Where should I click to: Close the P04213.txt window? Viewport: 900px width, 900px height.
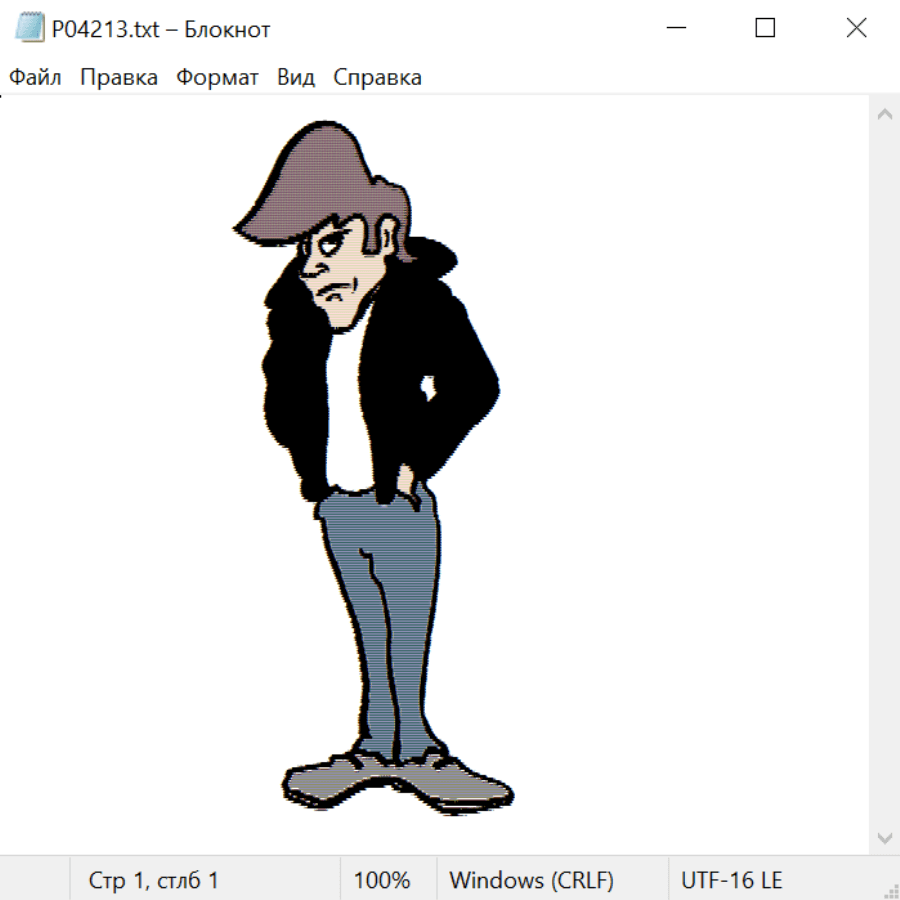(x=856, y=29)
